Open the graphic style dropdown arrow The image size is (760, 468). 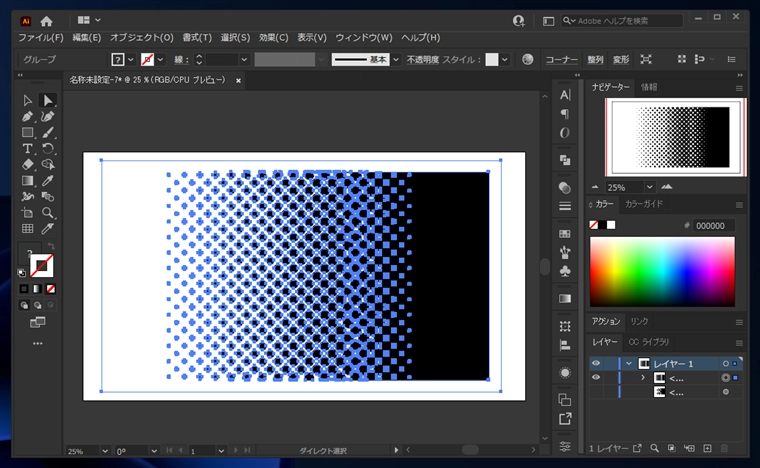pyautogui.click(x=505, y=60)
